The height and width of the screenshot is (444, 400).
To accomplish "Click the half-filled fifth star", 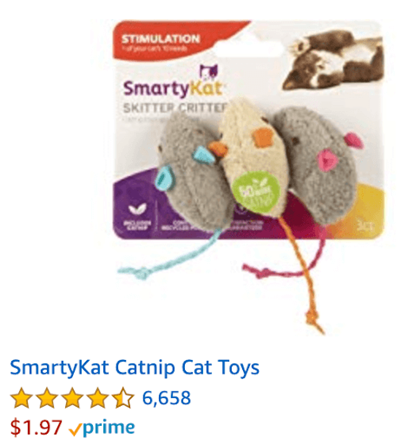I will coord(122,398).
